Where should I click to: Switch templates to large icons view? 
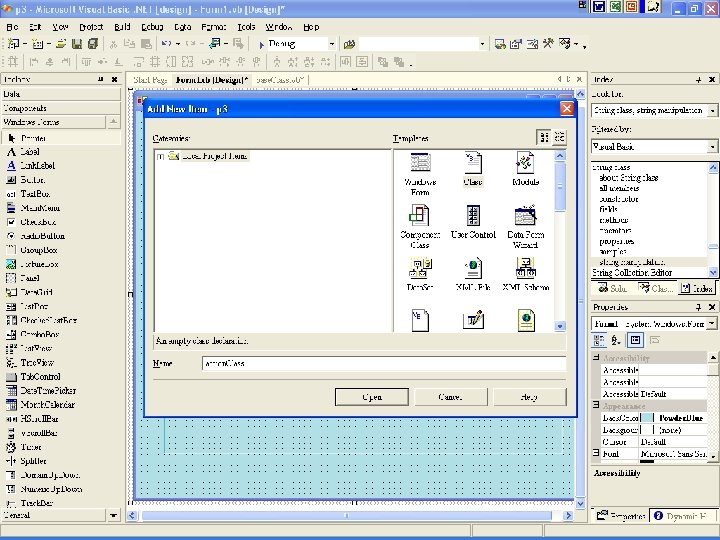point(544,137)
